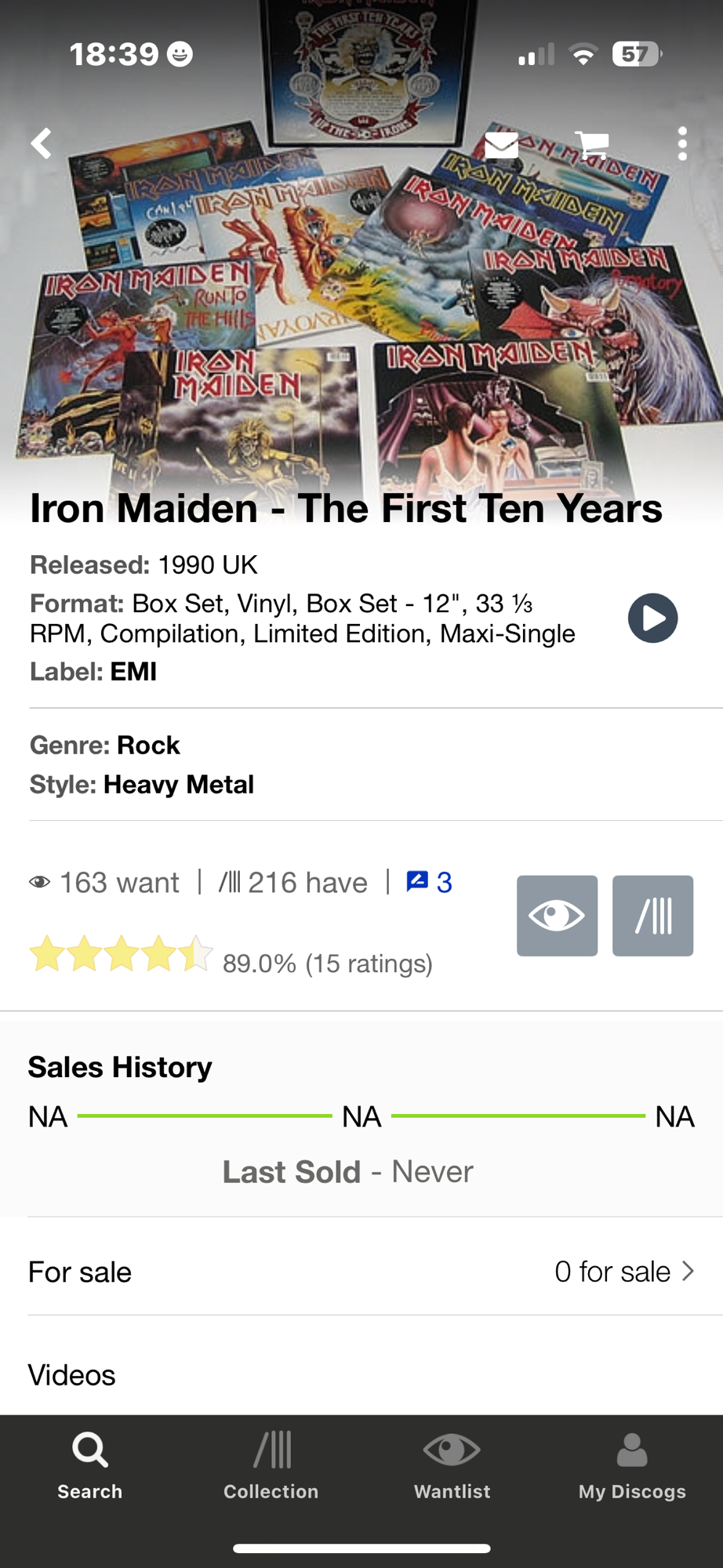Expand the For sale listings chevron

[x=688, y=1271]
